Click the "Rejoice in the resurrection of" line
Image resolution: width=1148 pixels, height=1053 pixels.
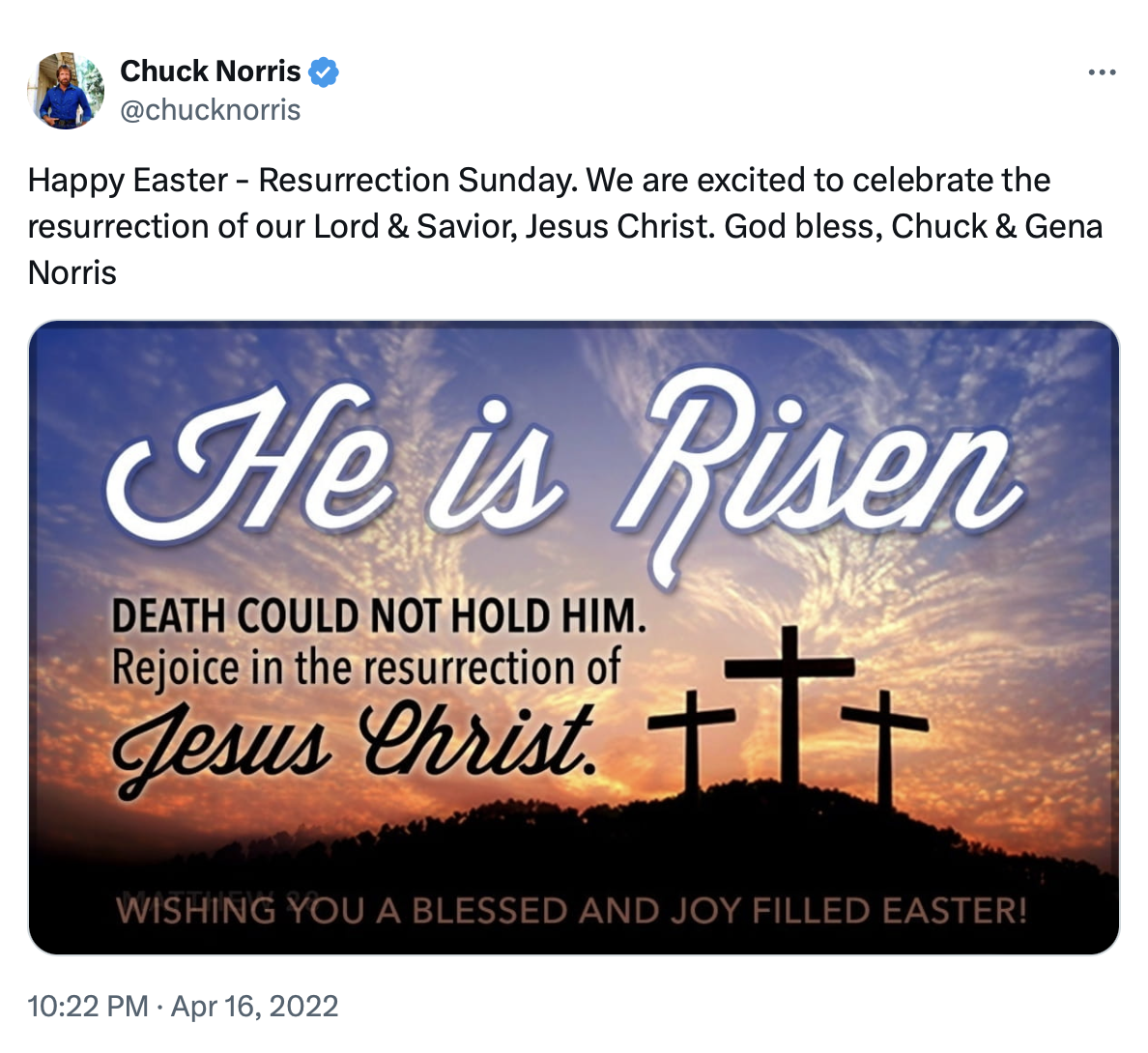tap(365, 668)
